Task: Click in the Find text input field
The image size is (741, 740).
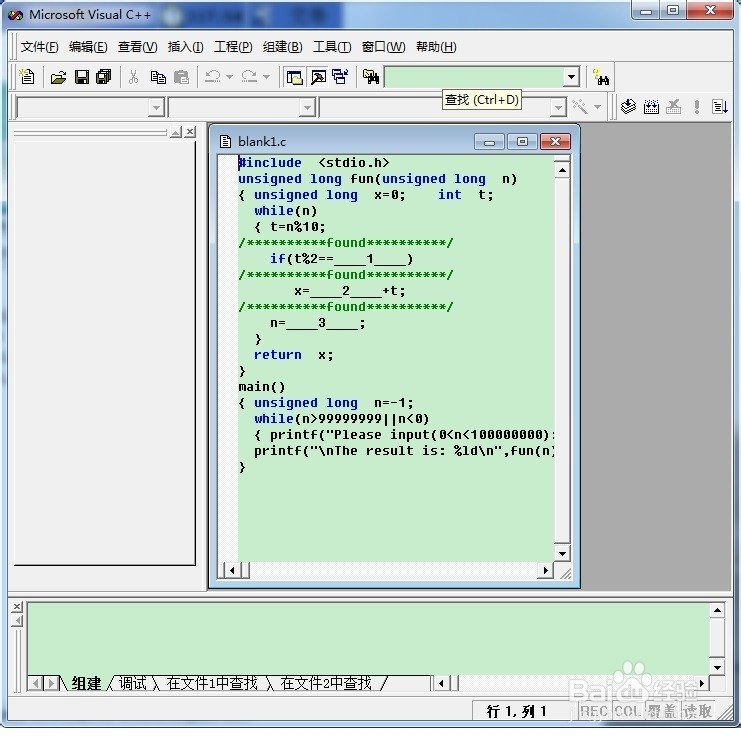Action: coord(474,77)
